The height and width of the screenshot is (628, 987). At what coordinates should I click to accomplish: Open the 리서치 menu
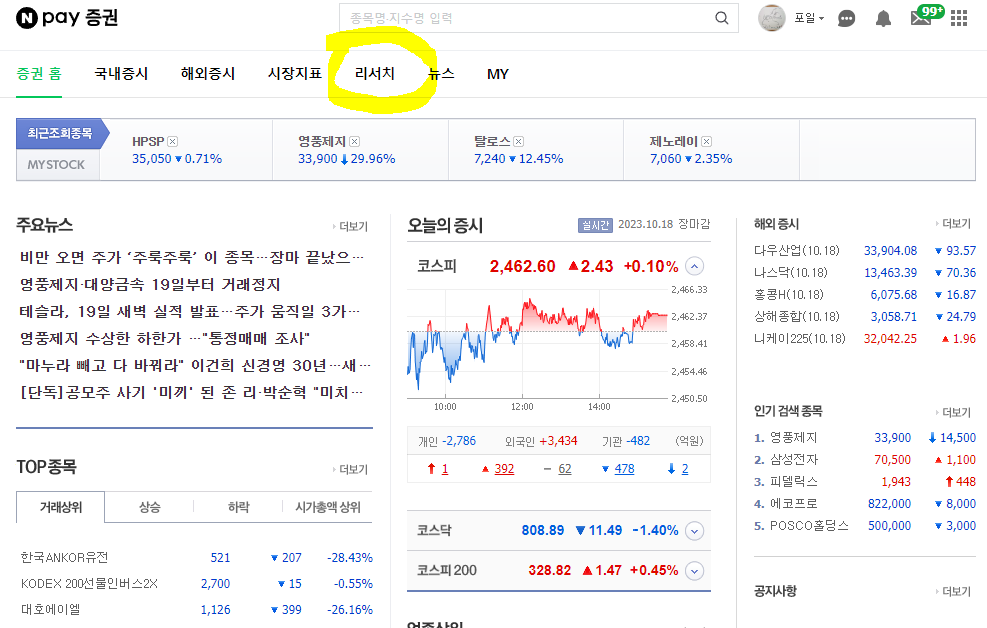pos(375,74)
